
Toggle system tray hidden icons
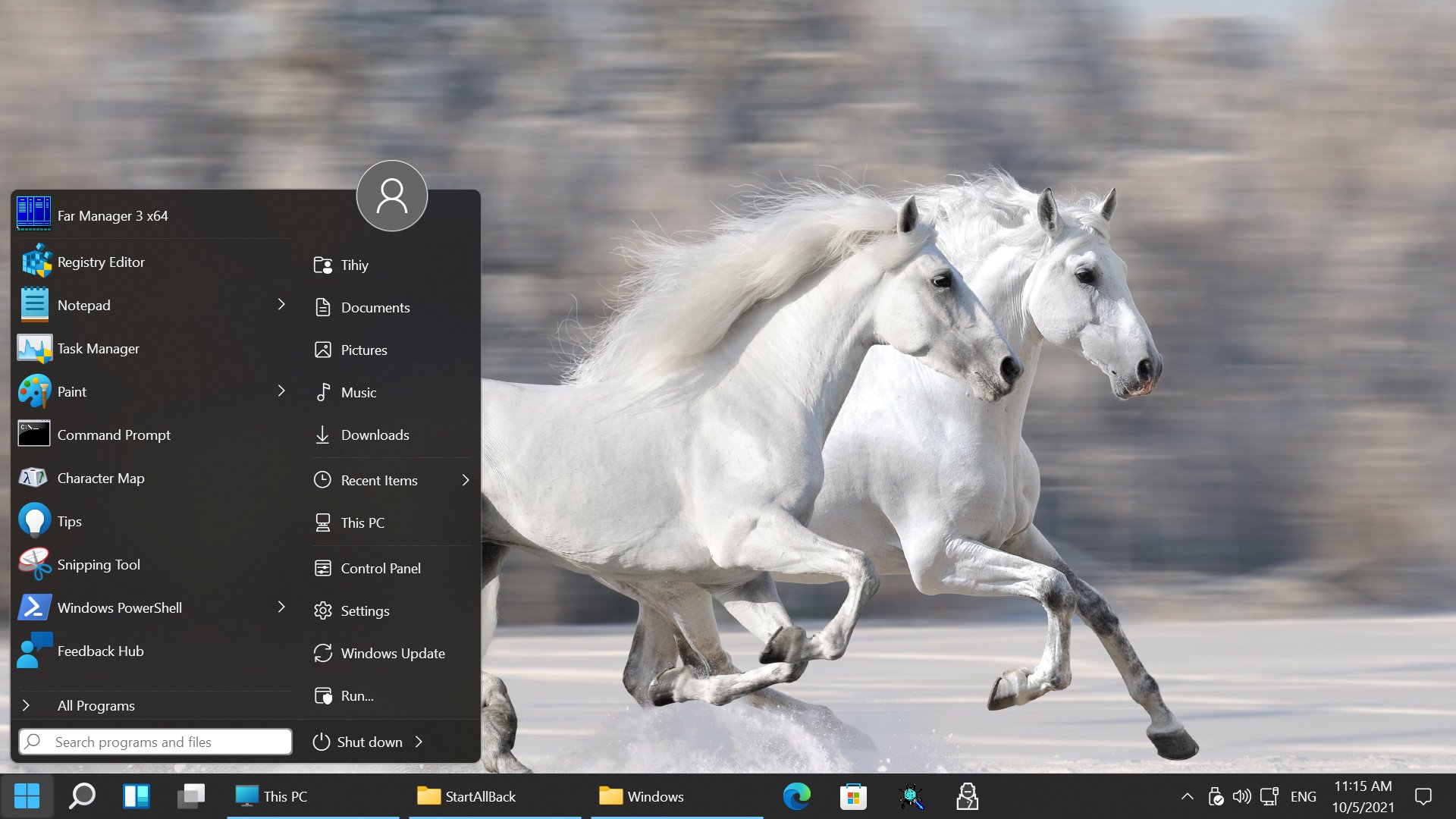(1187, 796)
